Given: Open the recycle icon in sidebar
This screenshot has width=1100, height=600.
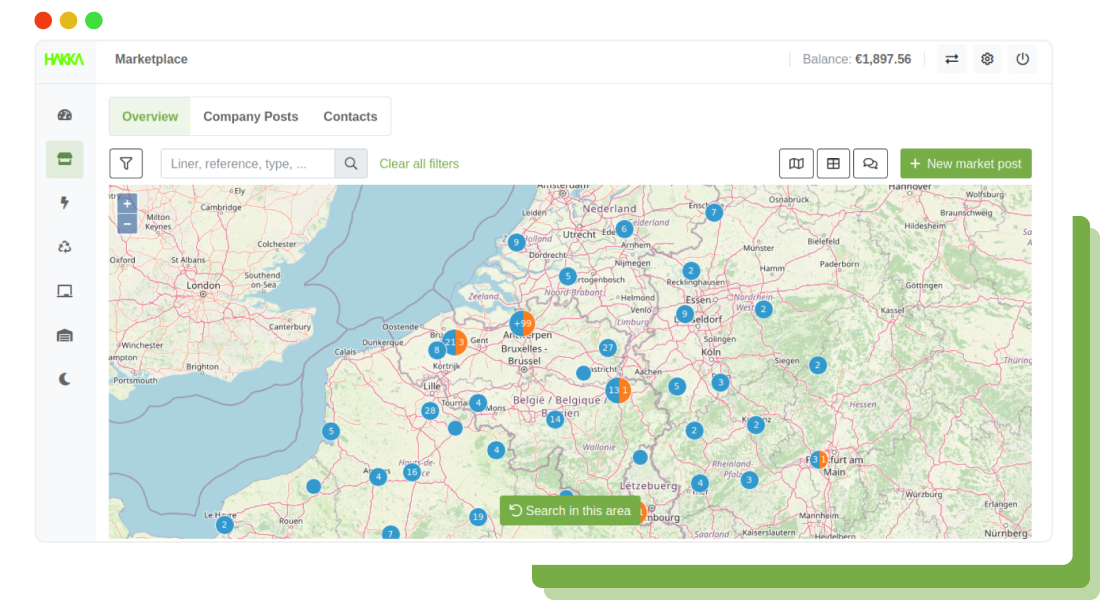Looking at the screenshot, I should pyautogui.click(x=65, y=247).
